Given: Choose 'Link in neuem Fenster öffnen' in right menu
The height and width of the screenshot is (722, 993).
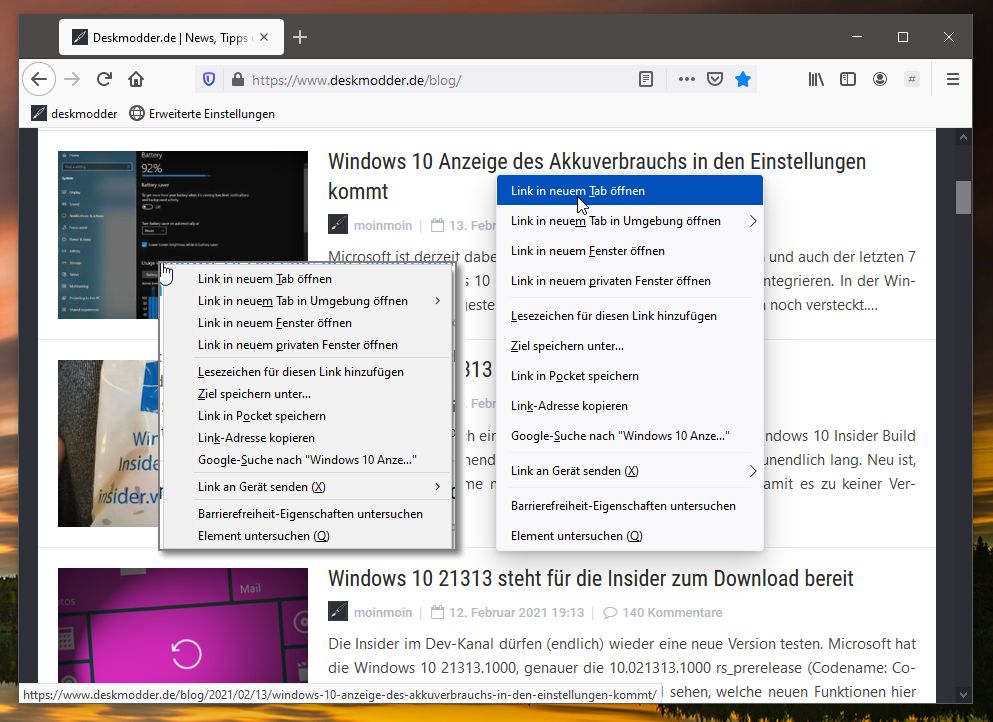Looking at the screenshot, I should (x=630, y=251).
